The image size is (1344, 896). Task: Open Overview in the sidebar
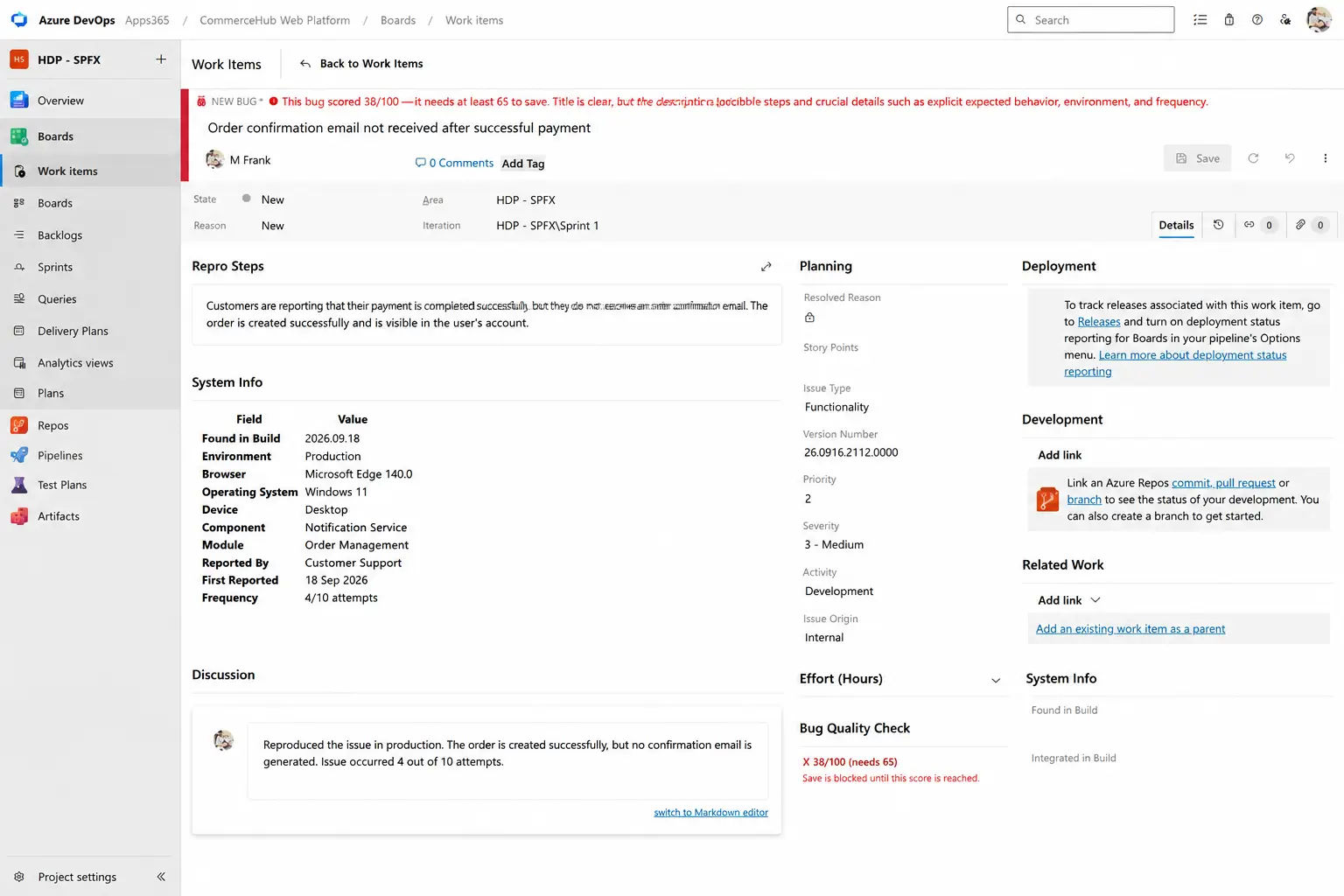point(90,101)
